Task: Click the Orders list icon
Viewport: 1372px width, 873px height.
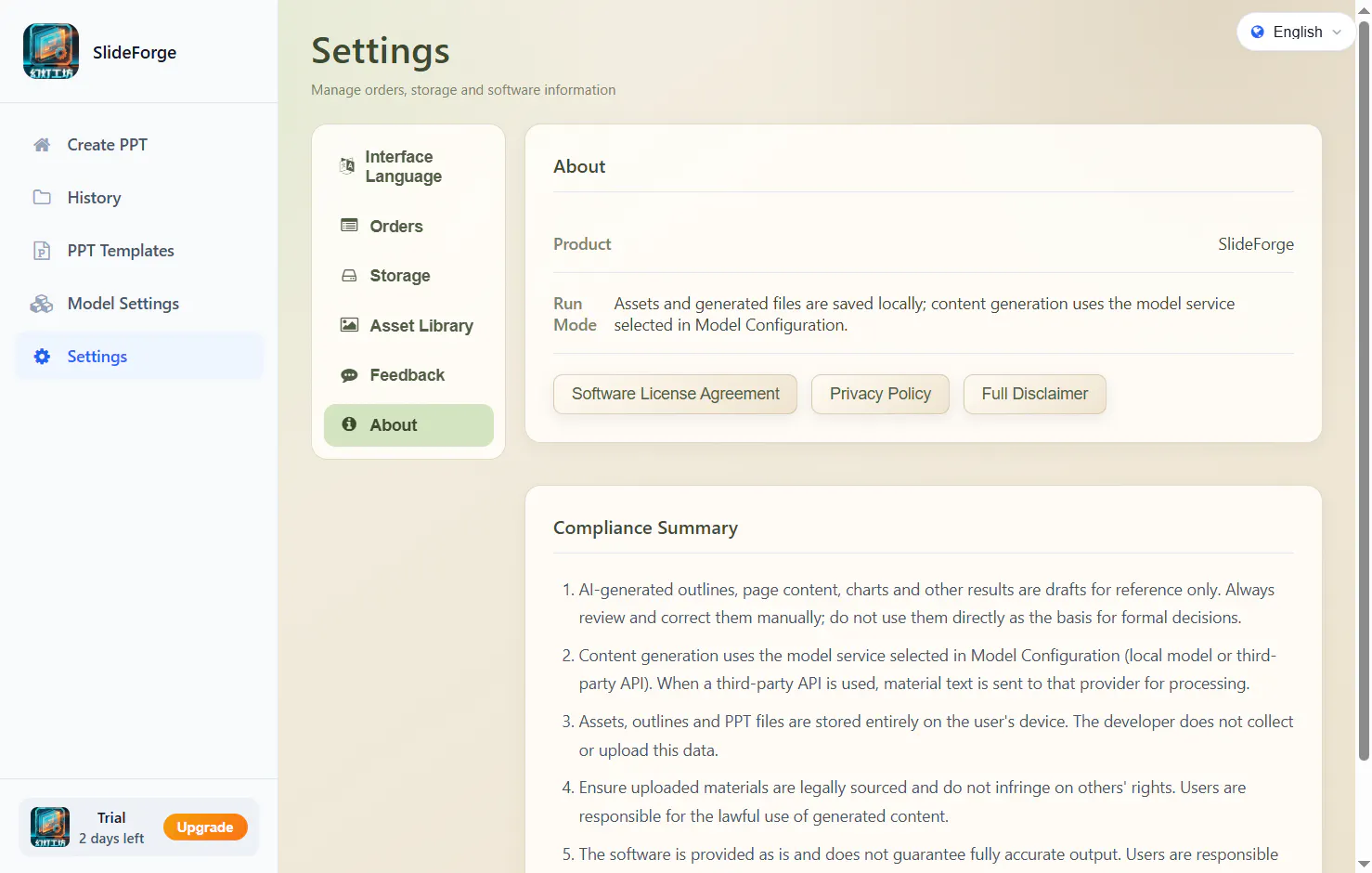Action: point(349,226)
